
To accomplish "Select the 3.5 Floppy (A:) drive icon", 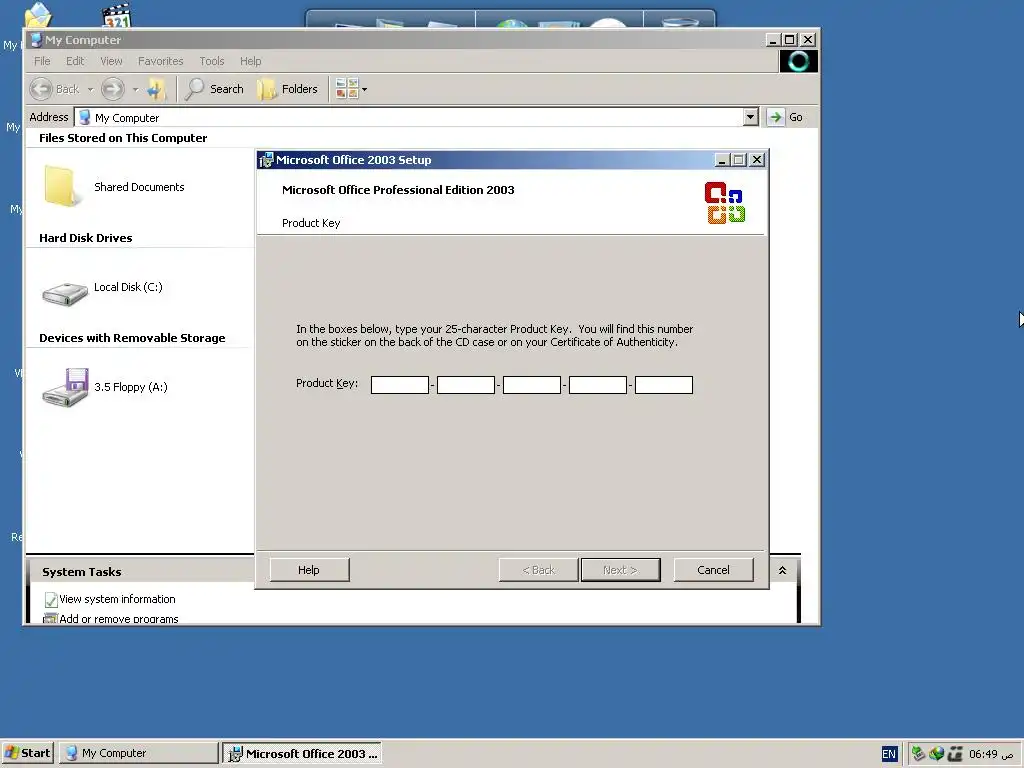I will coord(65,387).
